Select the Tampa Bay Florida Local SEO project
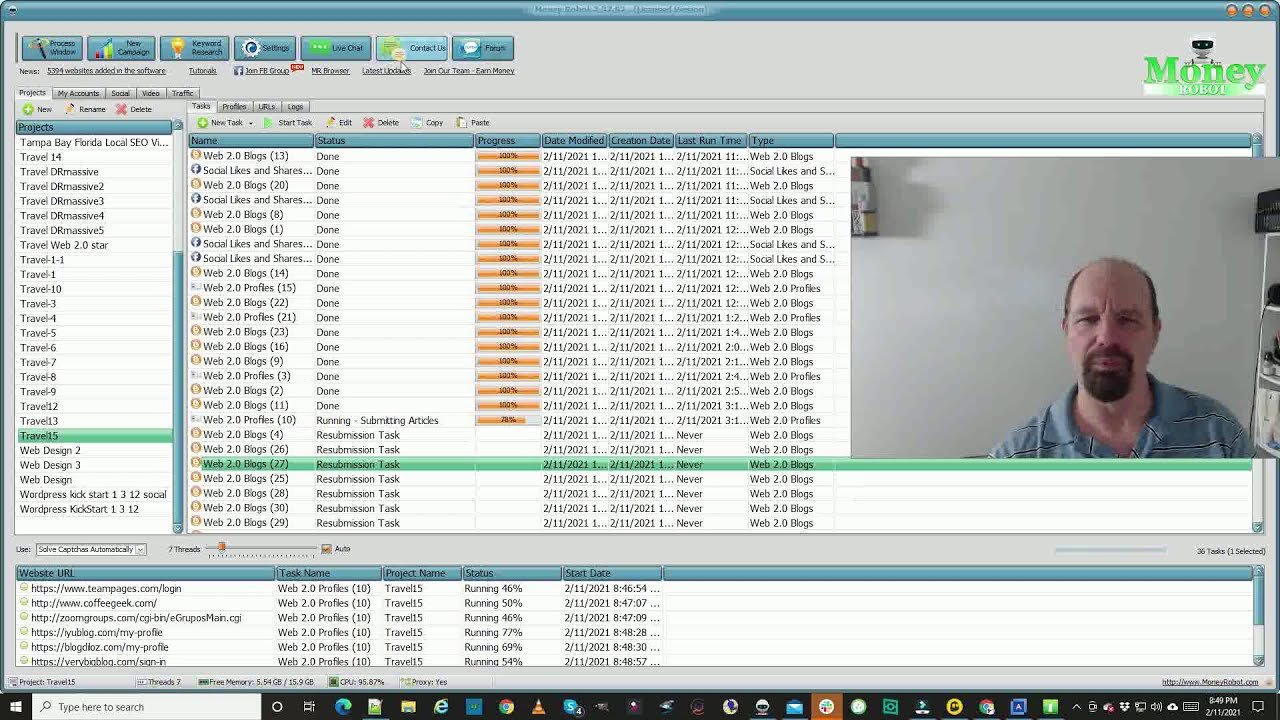The image size is (1280, 720). 95,142
